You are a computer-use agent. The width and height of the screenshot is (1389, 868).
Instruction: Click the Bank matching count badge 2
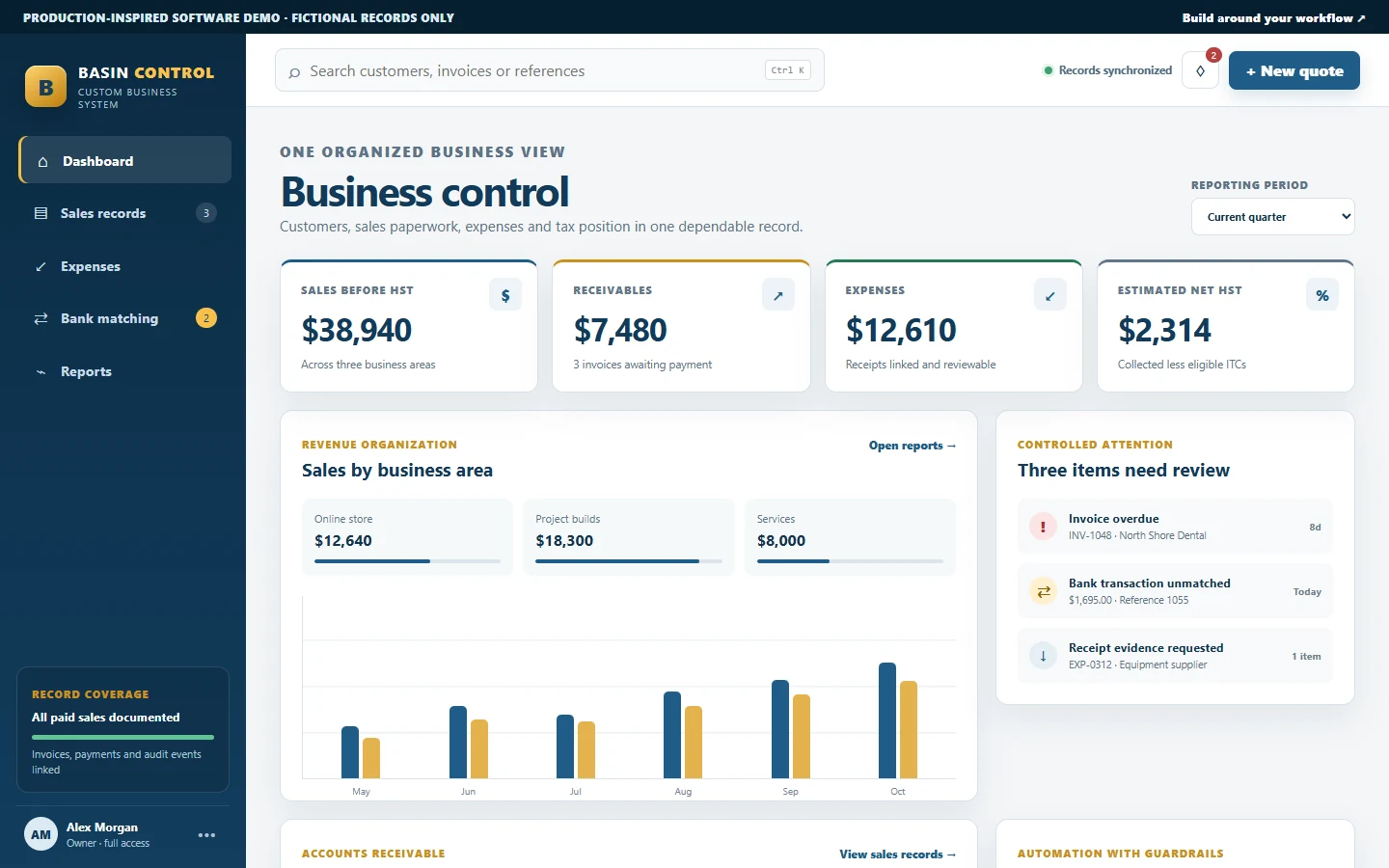tap(206, 318)
